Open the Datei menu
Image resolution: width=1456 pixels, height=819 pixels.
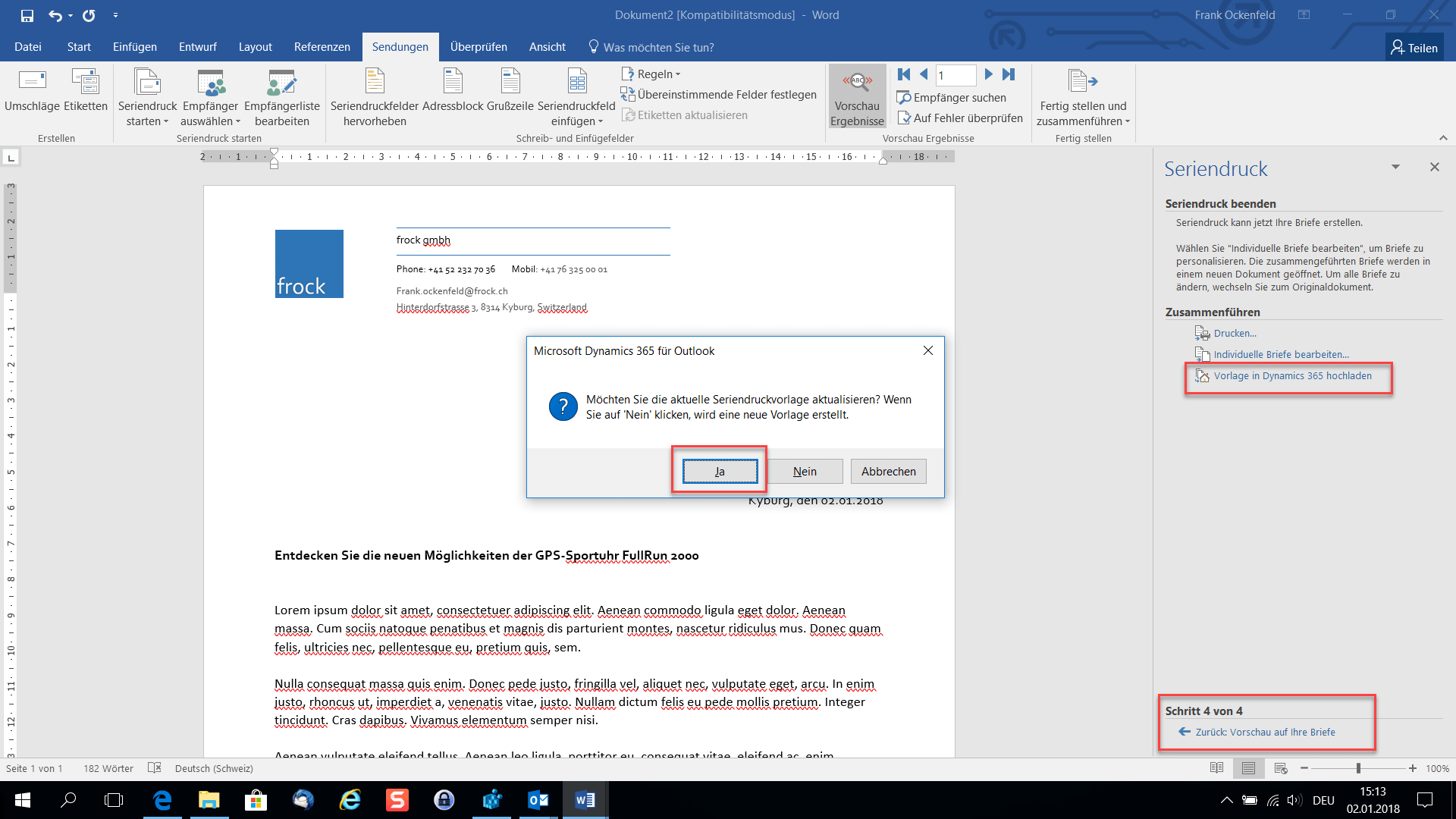28,47
